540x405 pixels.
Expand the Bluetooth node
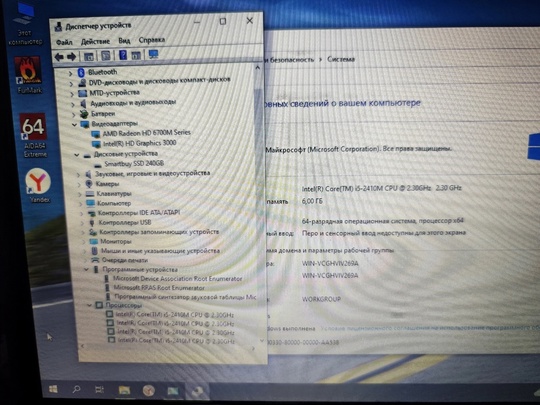click(x=70, y=73)
